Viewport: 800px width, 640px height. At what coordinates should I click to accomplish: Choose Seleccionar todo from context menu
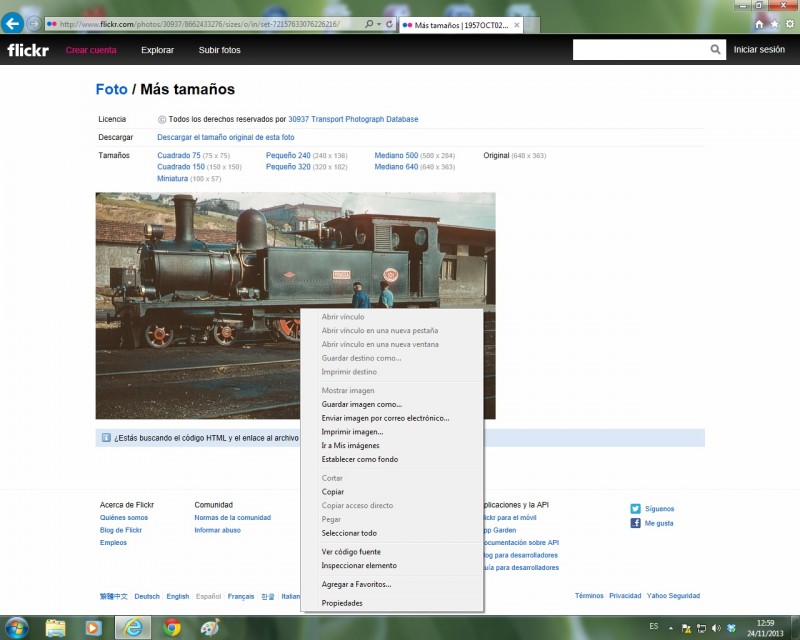(349, 533)
